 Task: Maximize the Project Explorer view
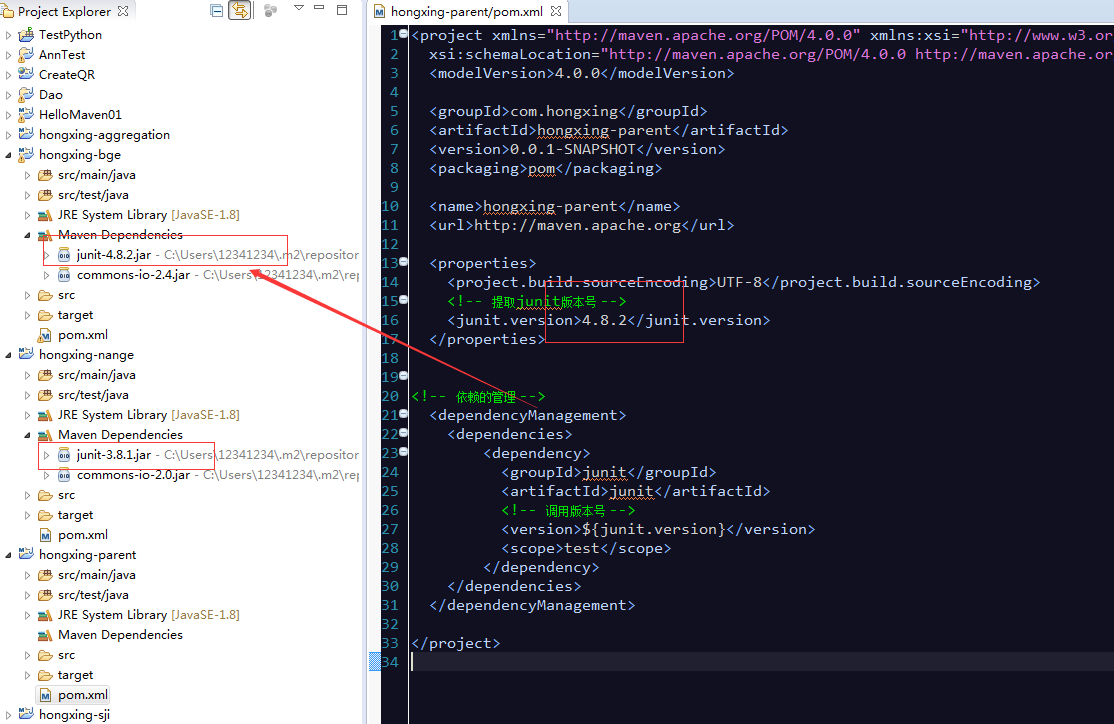[x=342, y=10]
